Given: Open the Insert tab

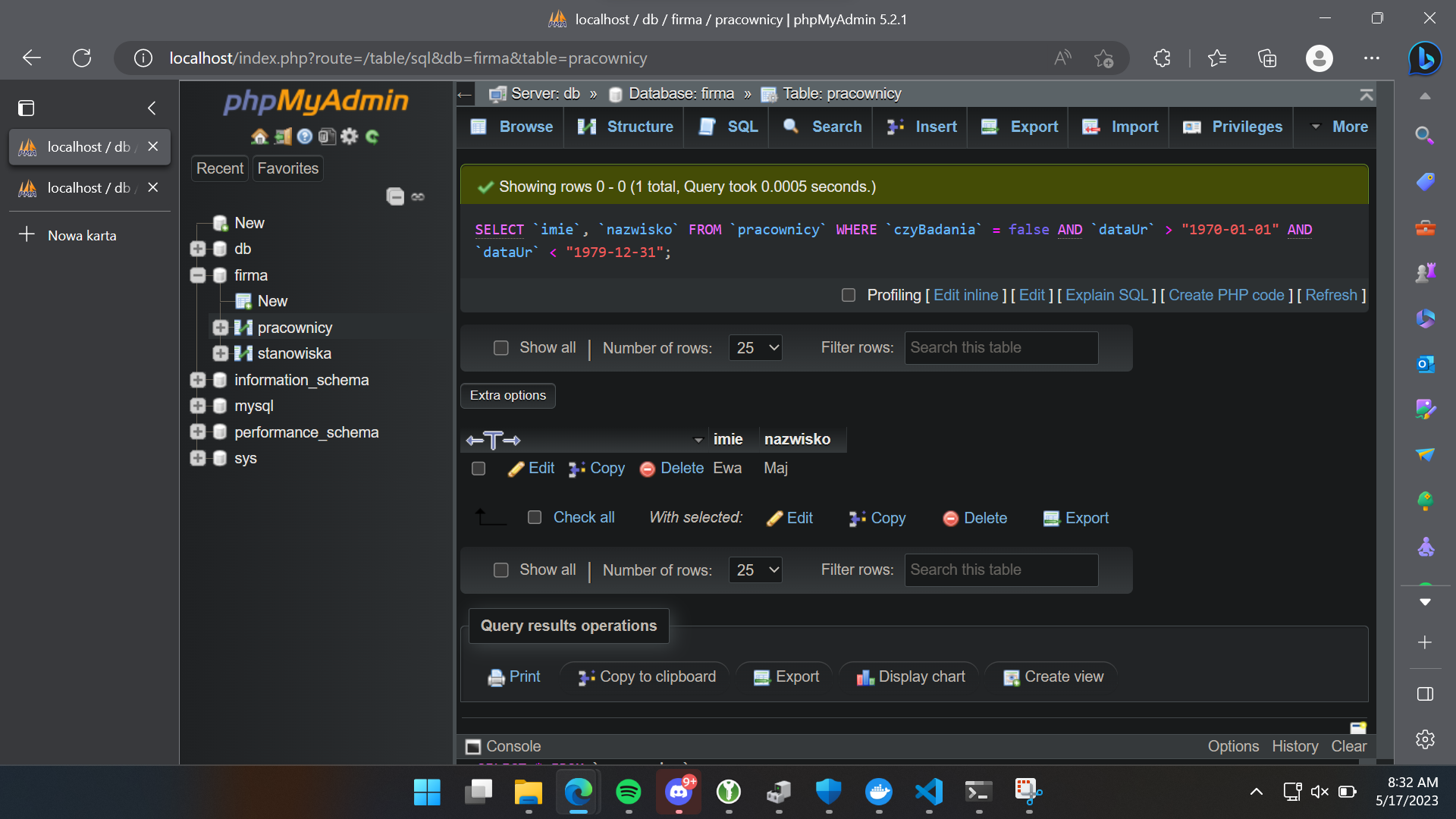Looking at the screenshot, I should tap(921, 127).
